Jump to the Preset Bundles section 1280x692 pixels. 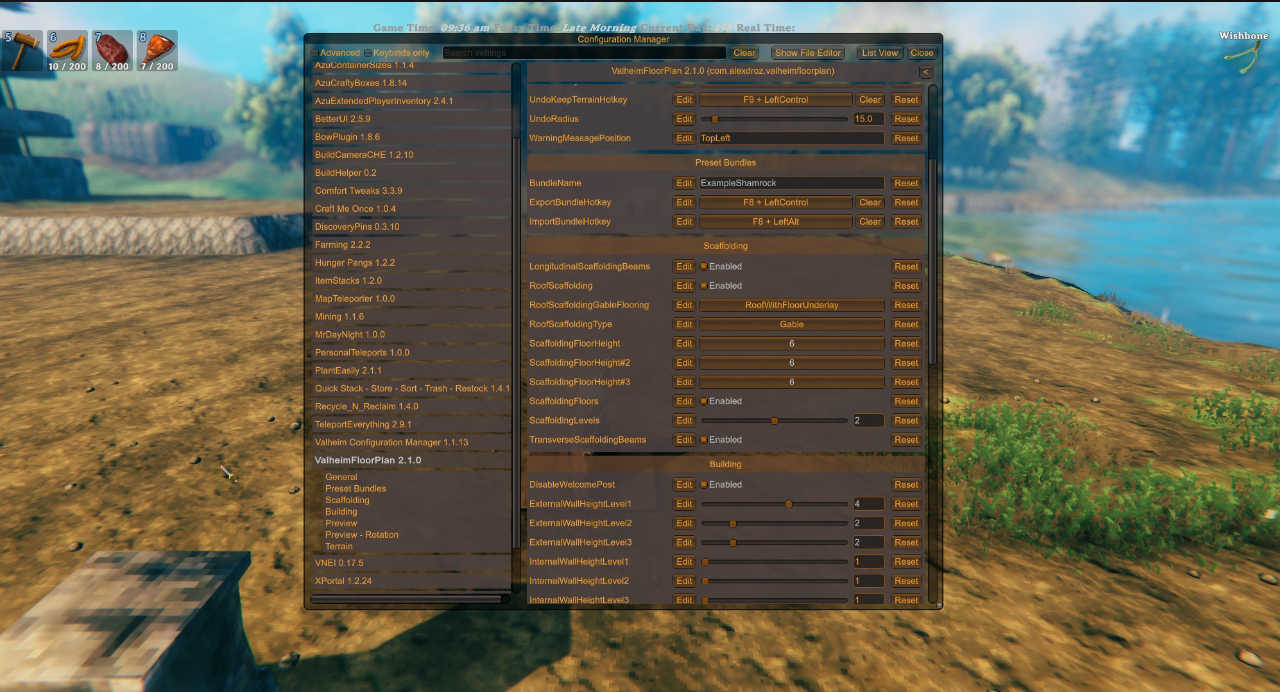click(355, 489)
